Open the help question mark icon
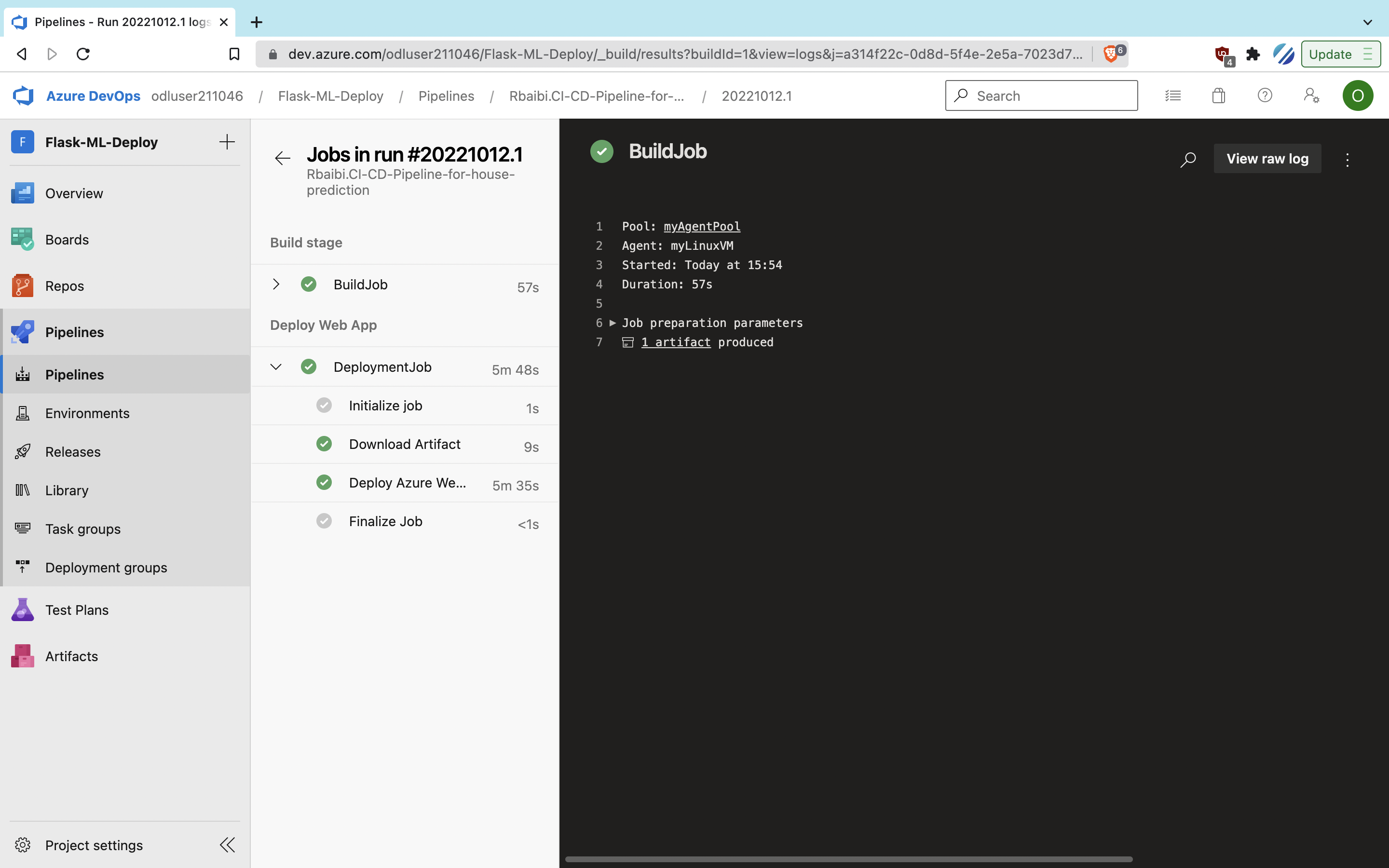Screen dimensions: 1389x868 [x=1265, y=95]
